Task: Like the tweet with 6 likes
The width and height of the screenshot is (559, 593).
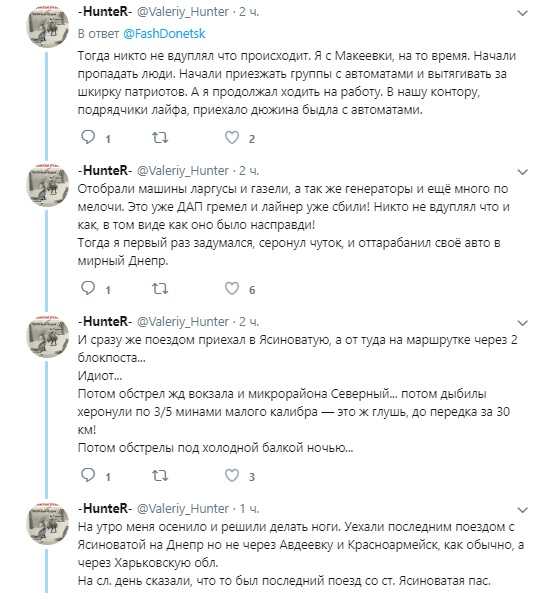Action: pos(232,289)
